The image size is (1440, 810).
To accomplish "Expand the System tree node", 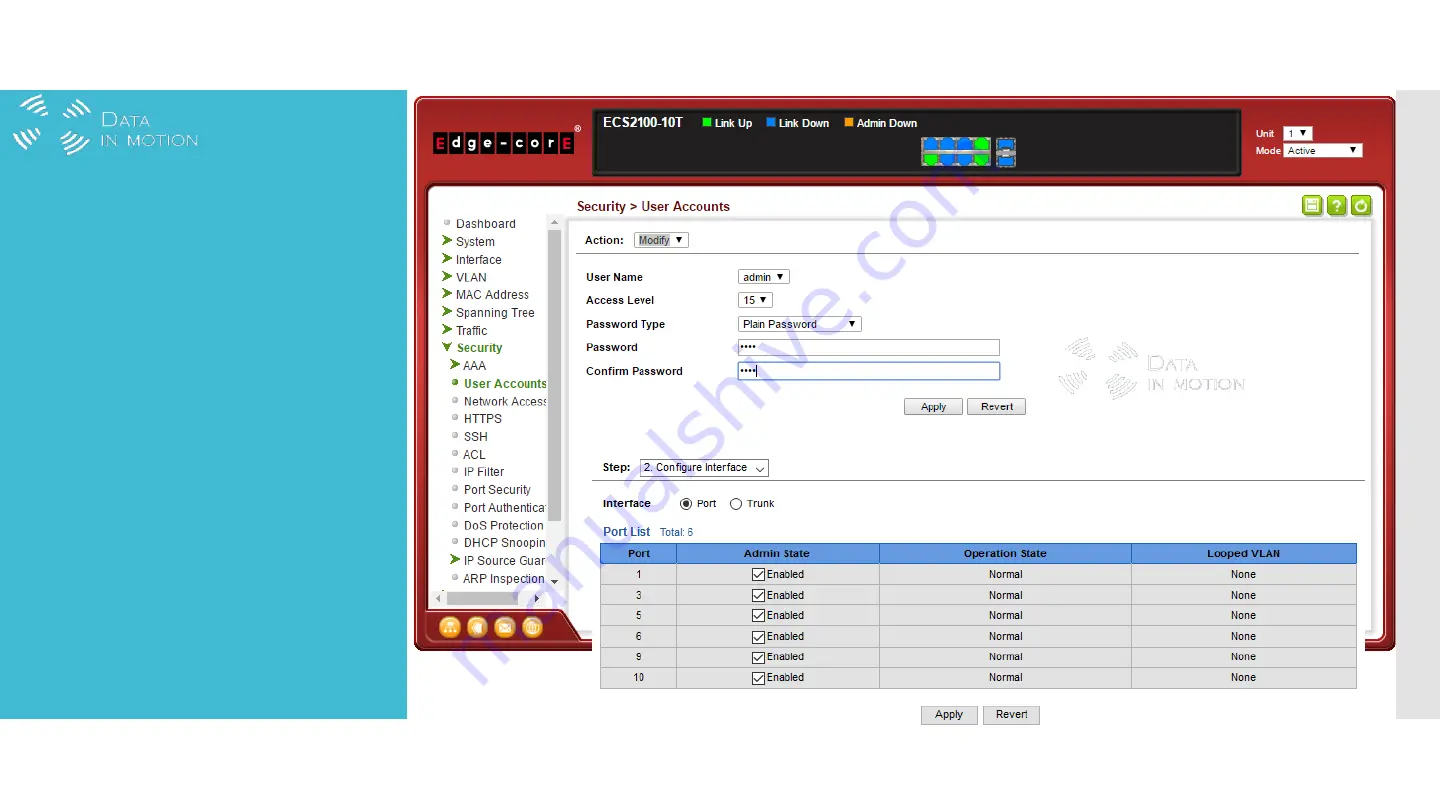I will coord(447,241).
